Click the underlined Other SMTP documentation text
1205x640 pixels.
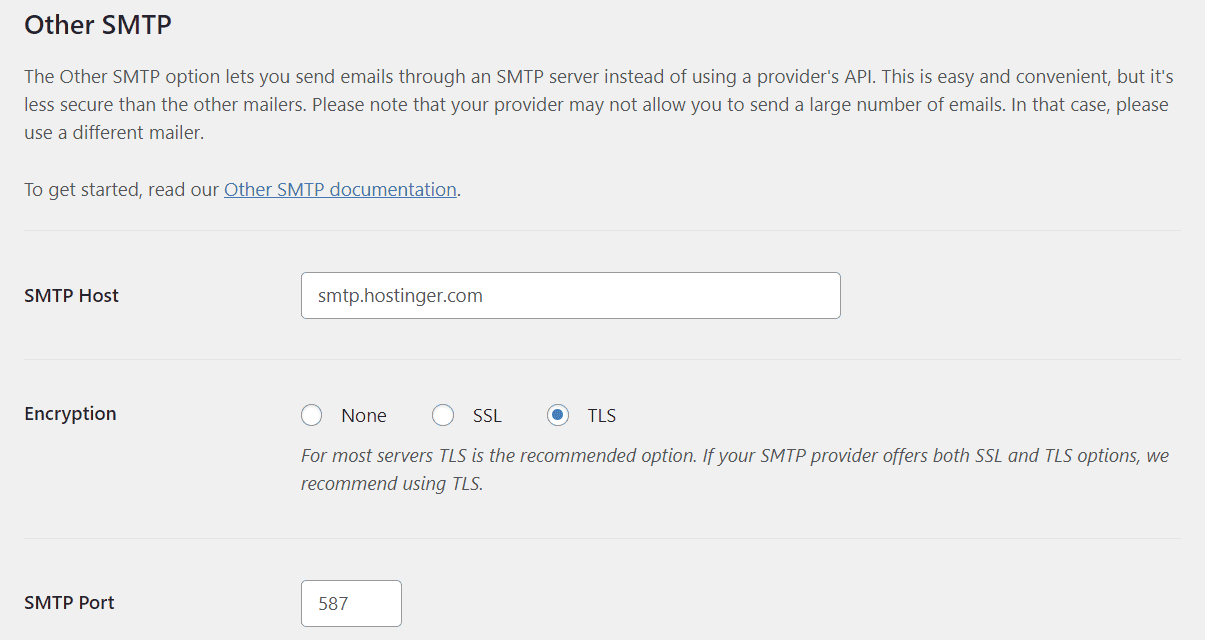340,189
